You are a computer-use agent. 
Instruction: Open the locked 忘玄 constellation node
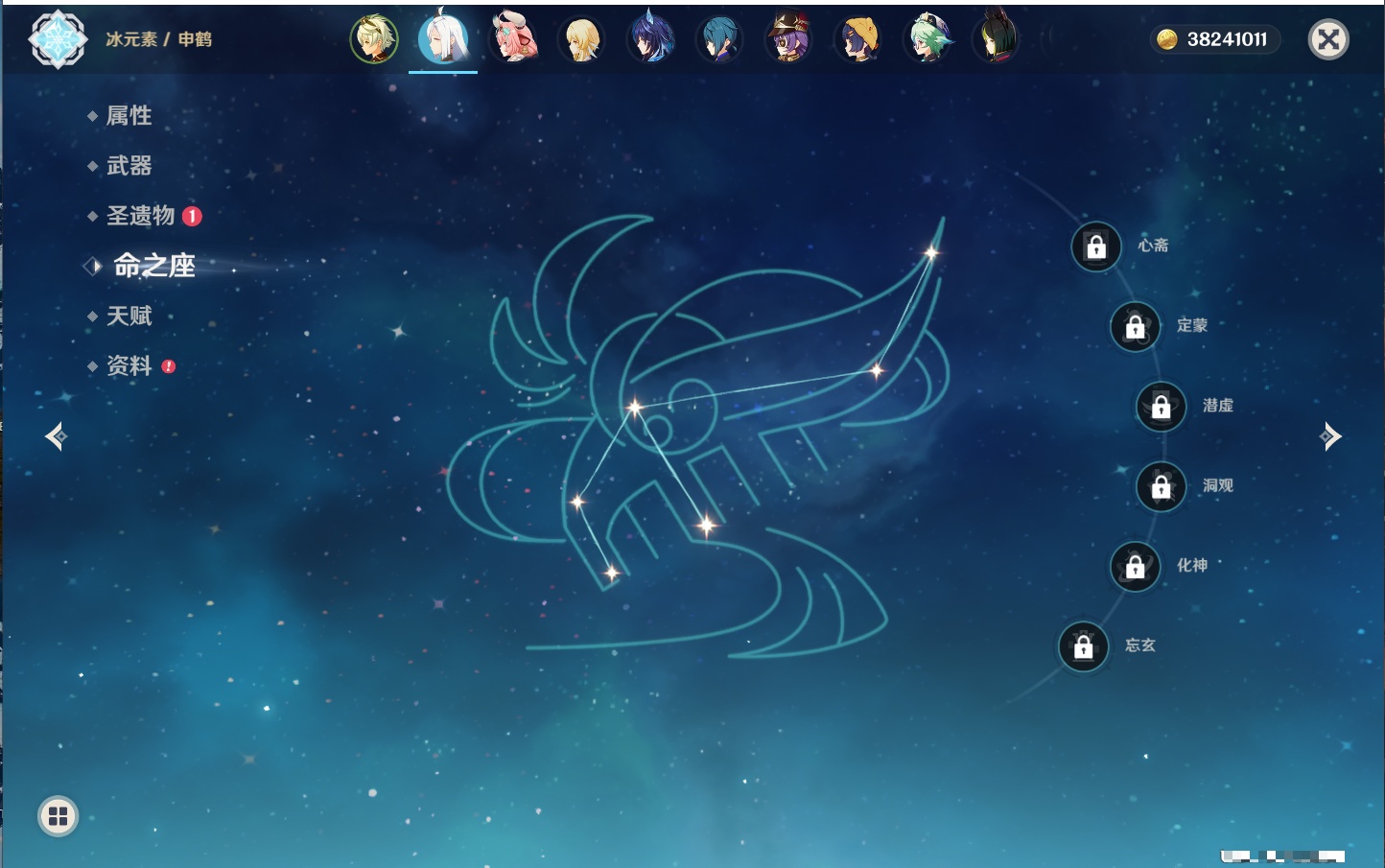pyautogui.click(x=1084, y=646)
